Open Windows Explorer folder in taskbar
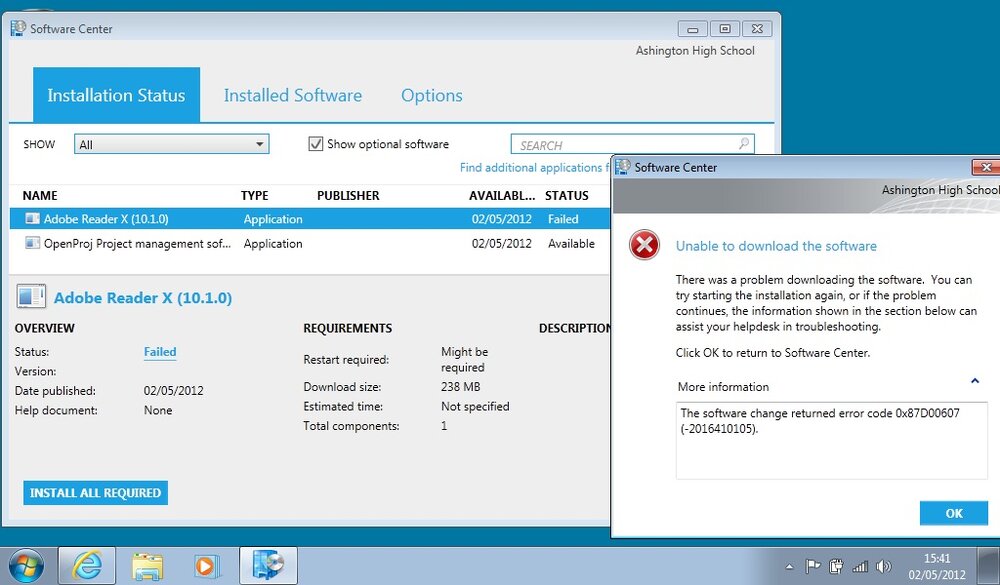The width and height of the screenshot is (1000, 585). pyautogui.click(x=147, y=566)
